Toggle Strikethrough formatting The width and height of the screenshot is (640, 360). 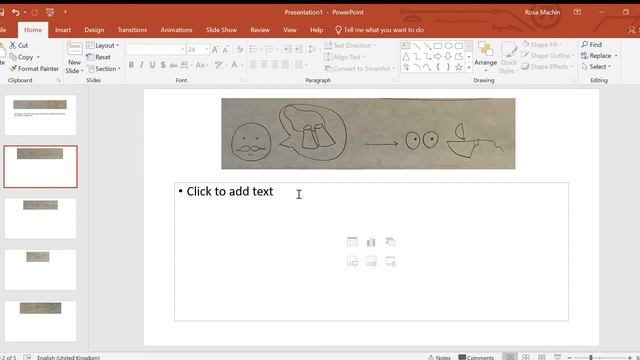(173, 65)
